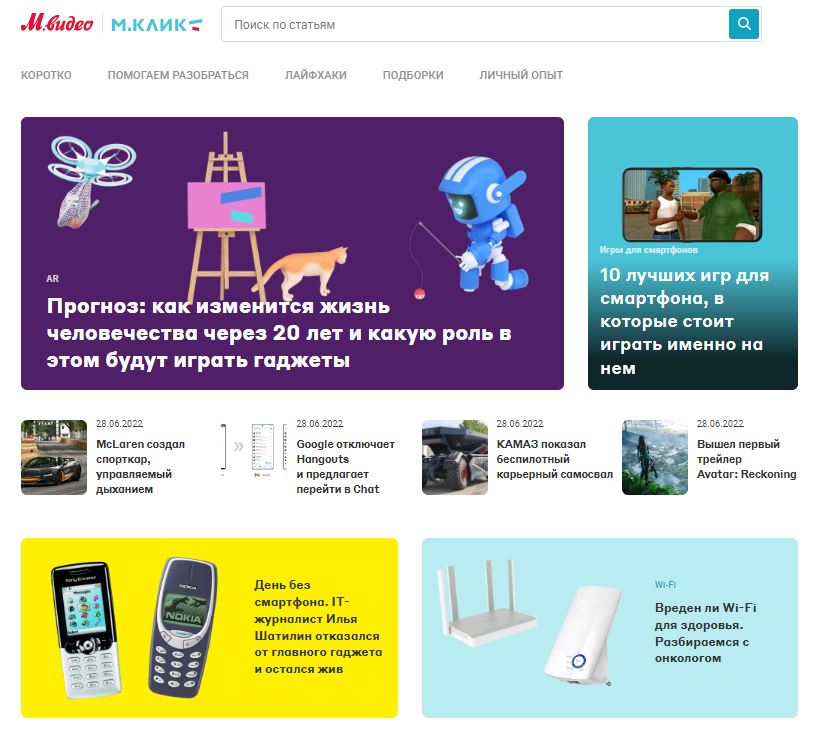Select the ЛАЙФХАКИ menu item
The width and height of the screenshot is (821, 748).
(x=316, y=75)
